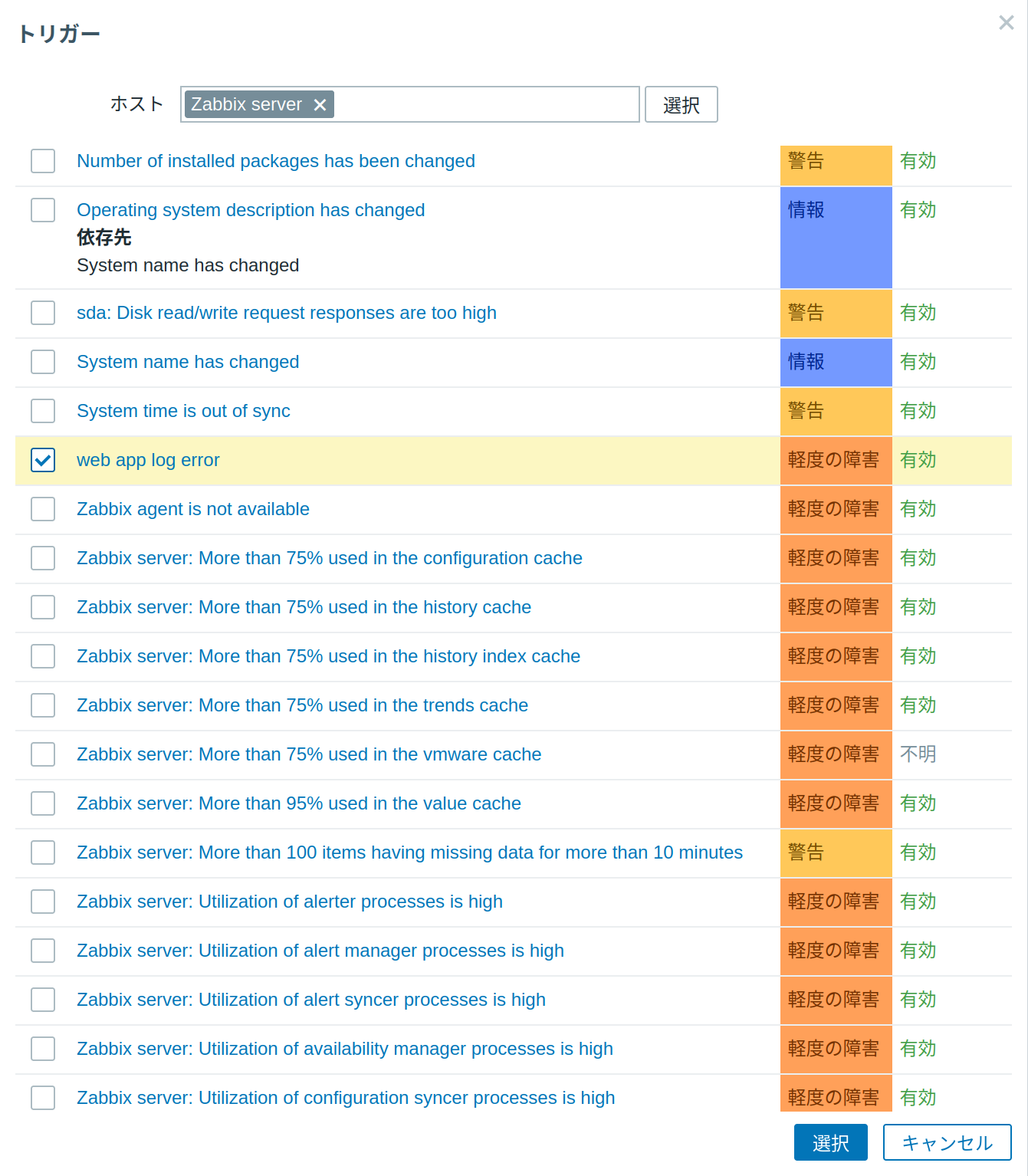This screenshot has width=1028, height=1176.
Task: Confirm with the blue 選択 button
Action: click(x=830, y=1142)
